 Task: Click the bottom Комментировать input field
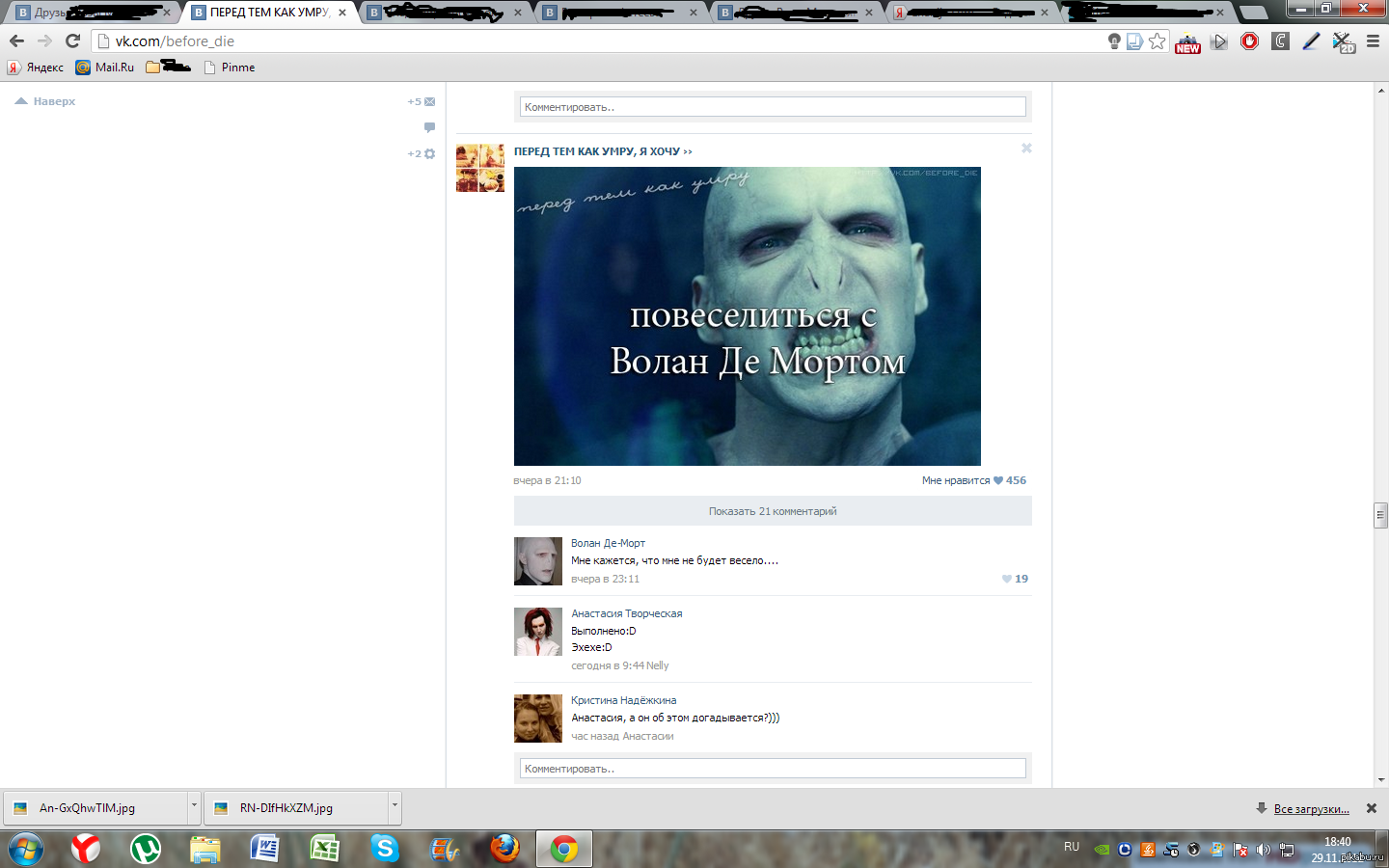pyautogui.click(x=773, y=769)
